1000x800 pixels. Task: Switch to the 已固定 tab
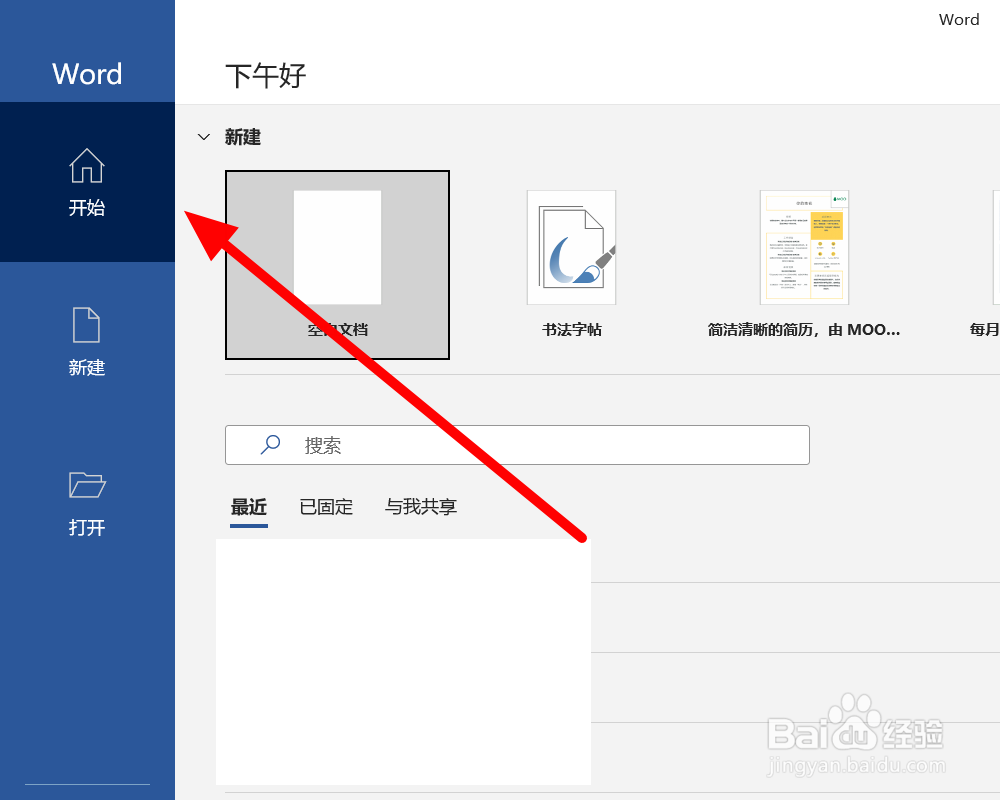326,507
